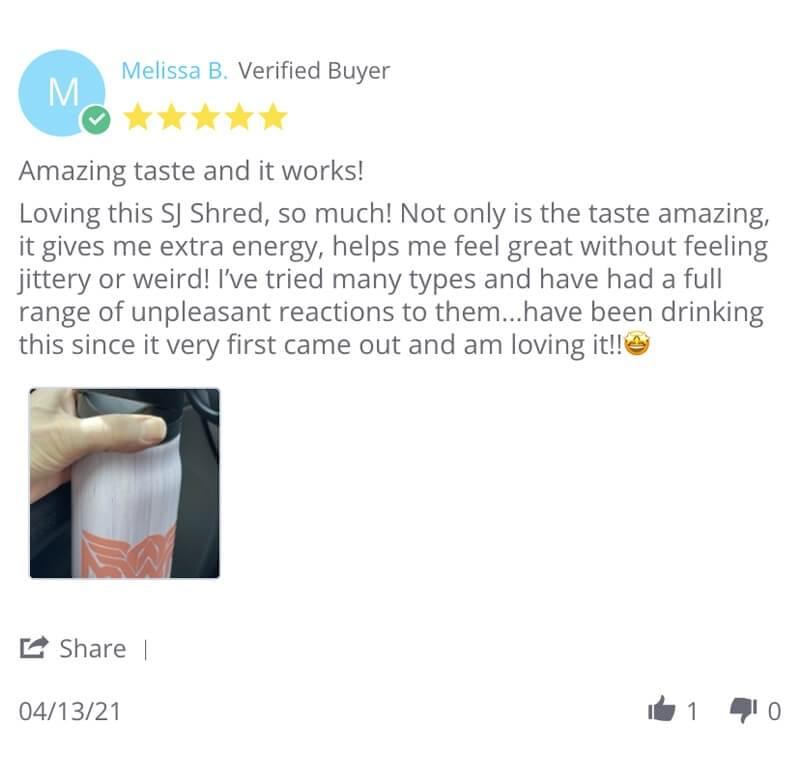Click the green verified checkmark badge
Viewport: 800px width, 773px height.
[95, 121]
